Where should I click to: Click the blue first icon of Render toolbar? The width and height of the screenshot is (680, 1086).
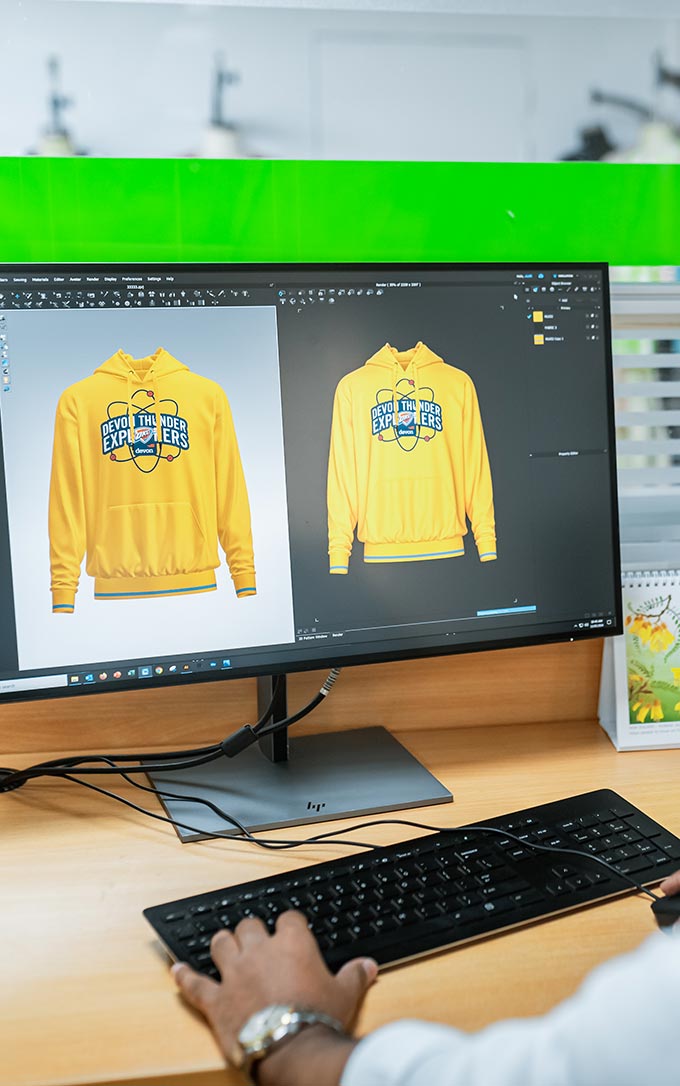(x=281, y=294)
